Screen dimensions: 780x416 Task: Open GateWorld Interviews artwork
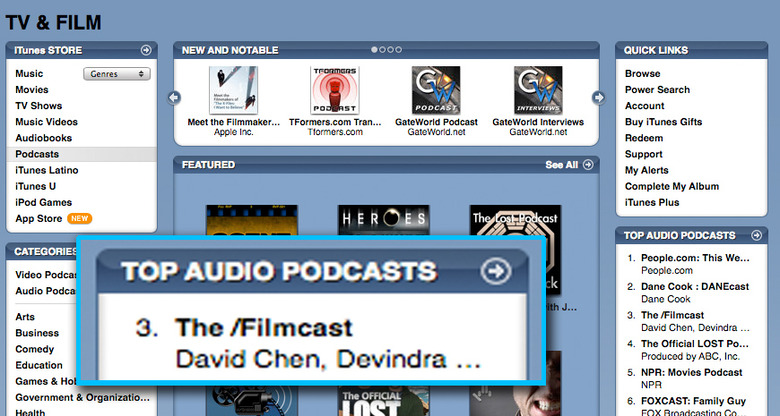(538, 90)
